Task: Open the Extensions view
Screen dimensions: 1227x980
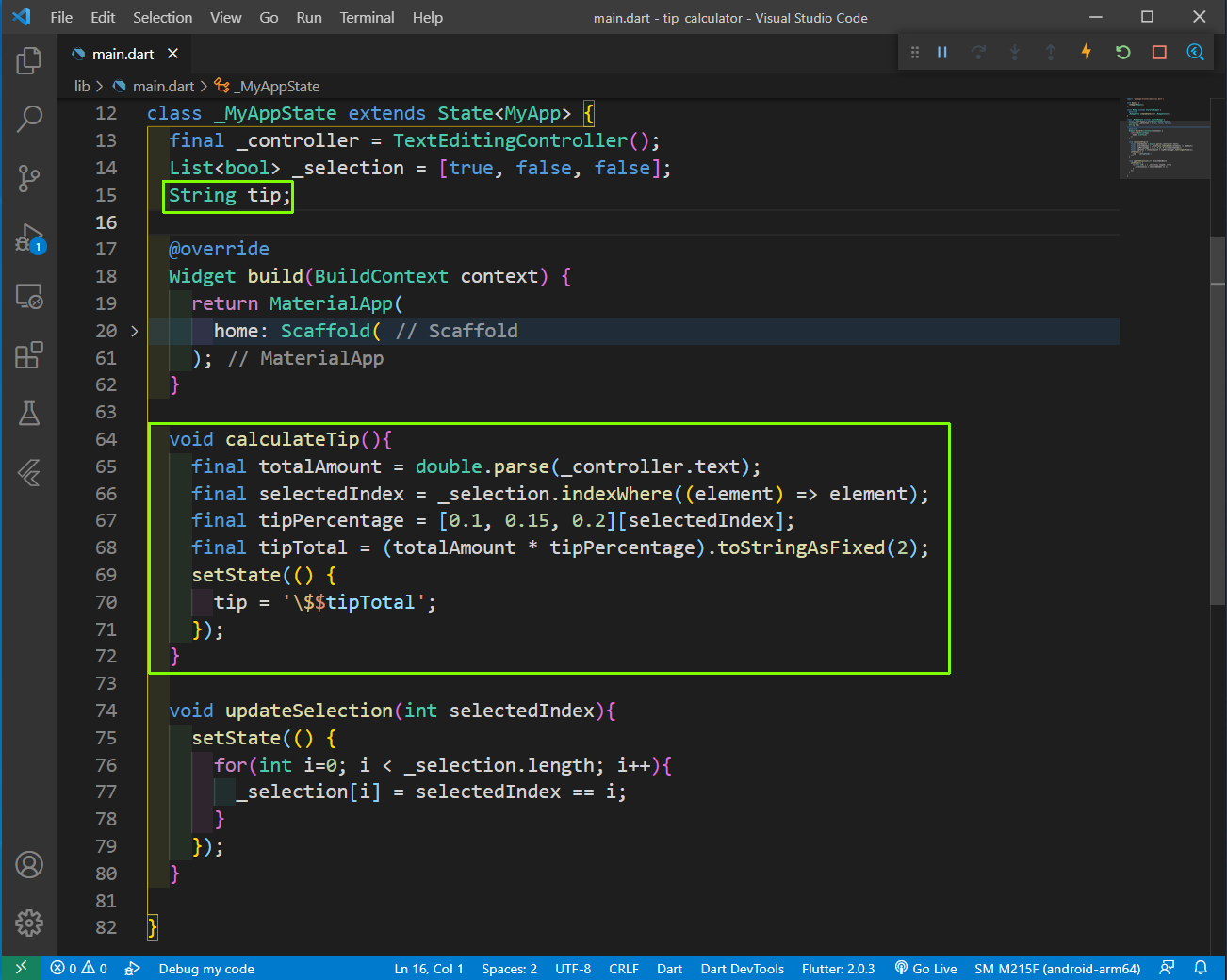Action: (29, 355)
